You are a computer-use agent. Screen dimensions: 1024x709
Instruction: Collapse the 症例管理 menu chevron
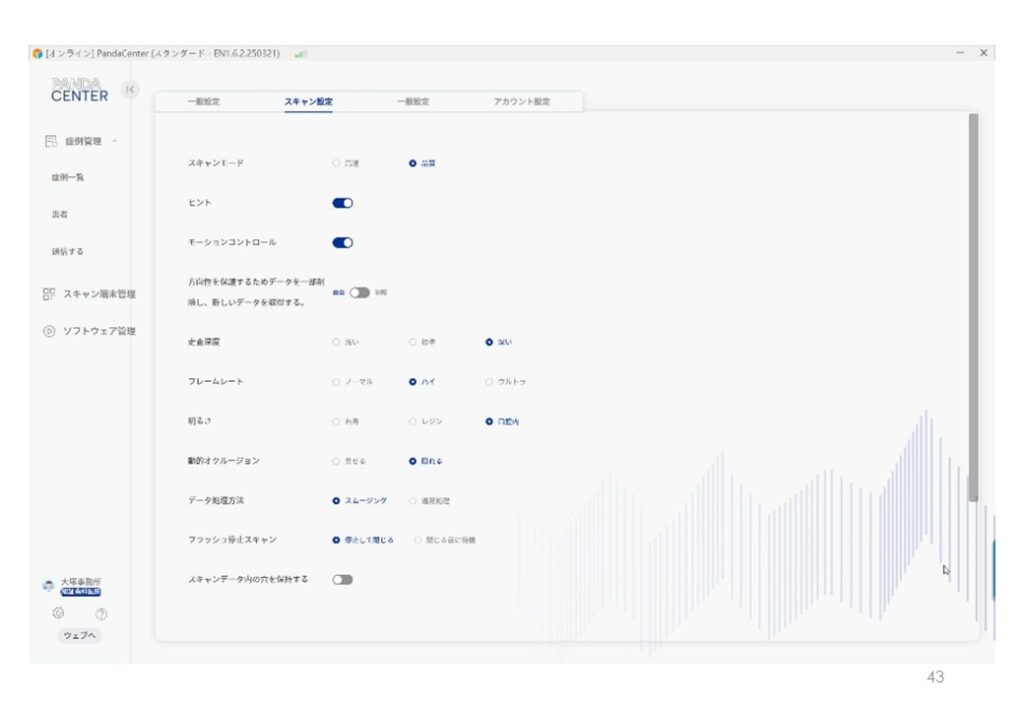click(115, 142)
